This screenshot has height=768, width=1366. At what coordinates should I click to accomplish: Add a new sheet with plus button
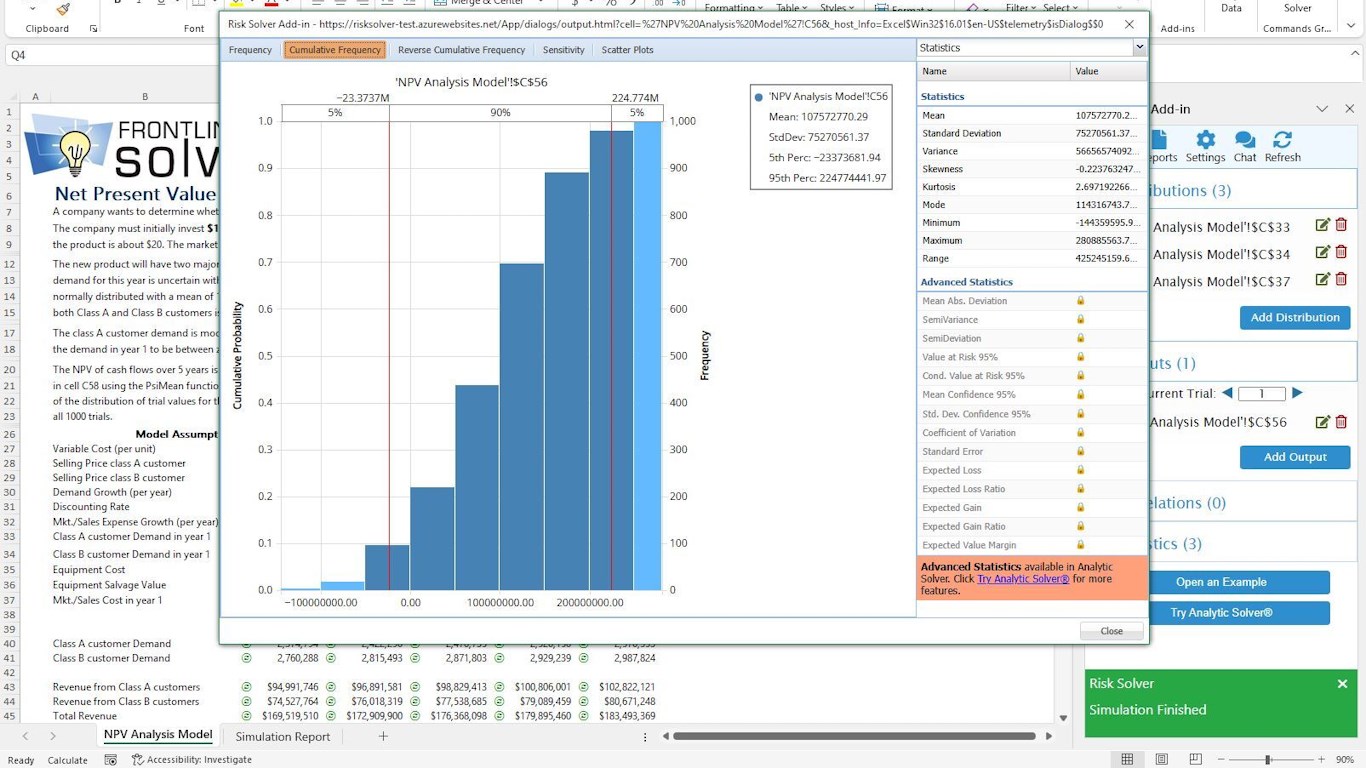(383, 736)
